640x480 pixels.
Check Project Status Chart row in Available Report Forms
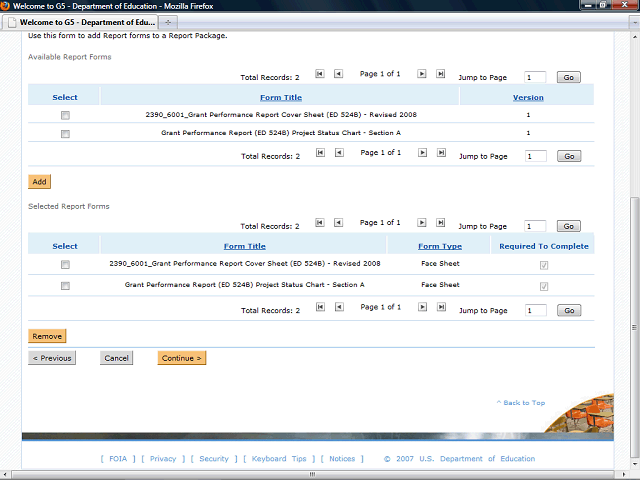coord(65,134)
